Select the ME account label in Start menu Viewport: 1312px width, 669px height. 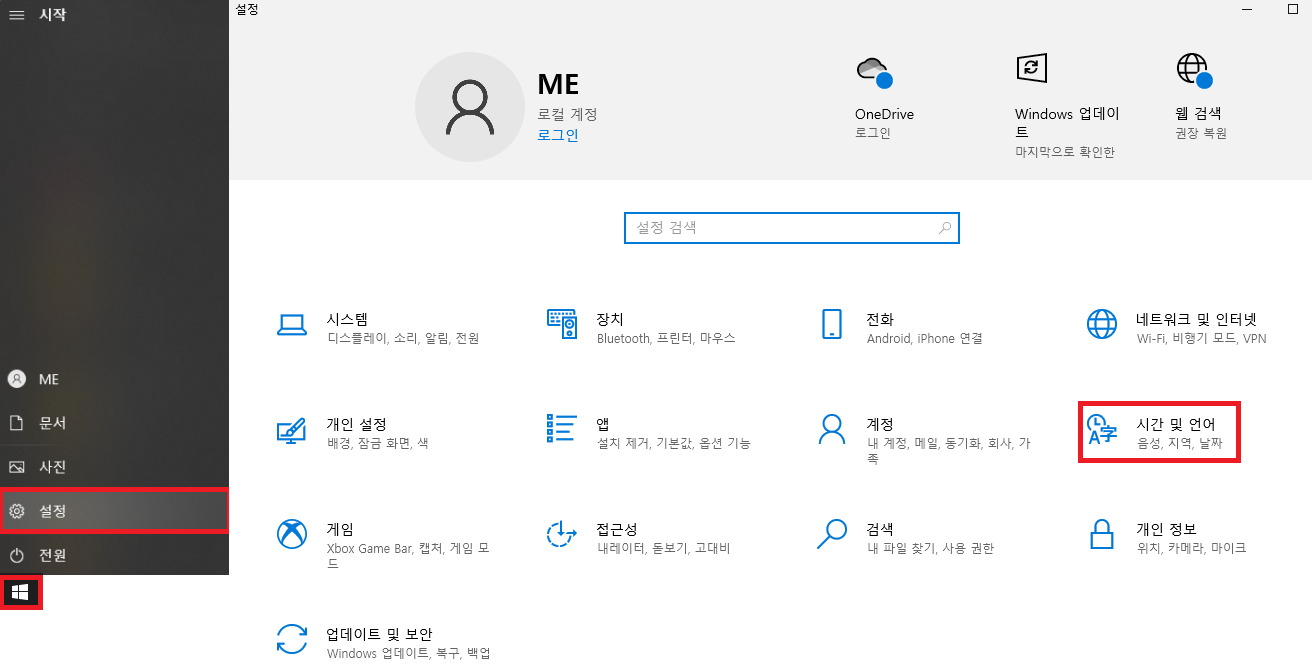coord(49,379)
